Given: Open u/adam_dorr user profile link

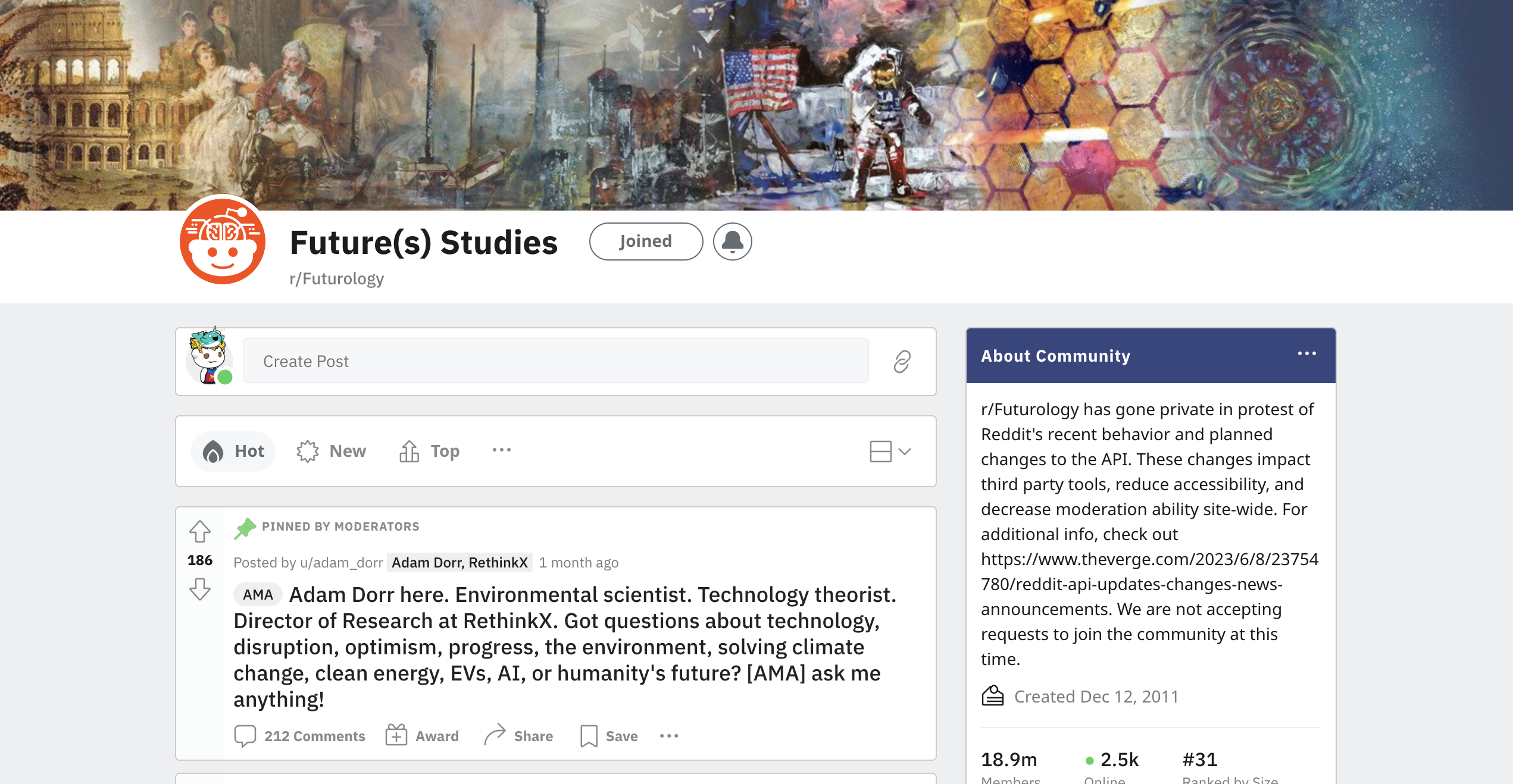Looking at the screenshot, I should pyautogui.click(x=341, y=562).
